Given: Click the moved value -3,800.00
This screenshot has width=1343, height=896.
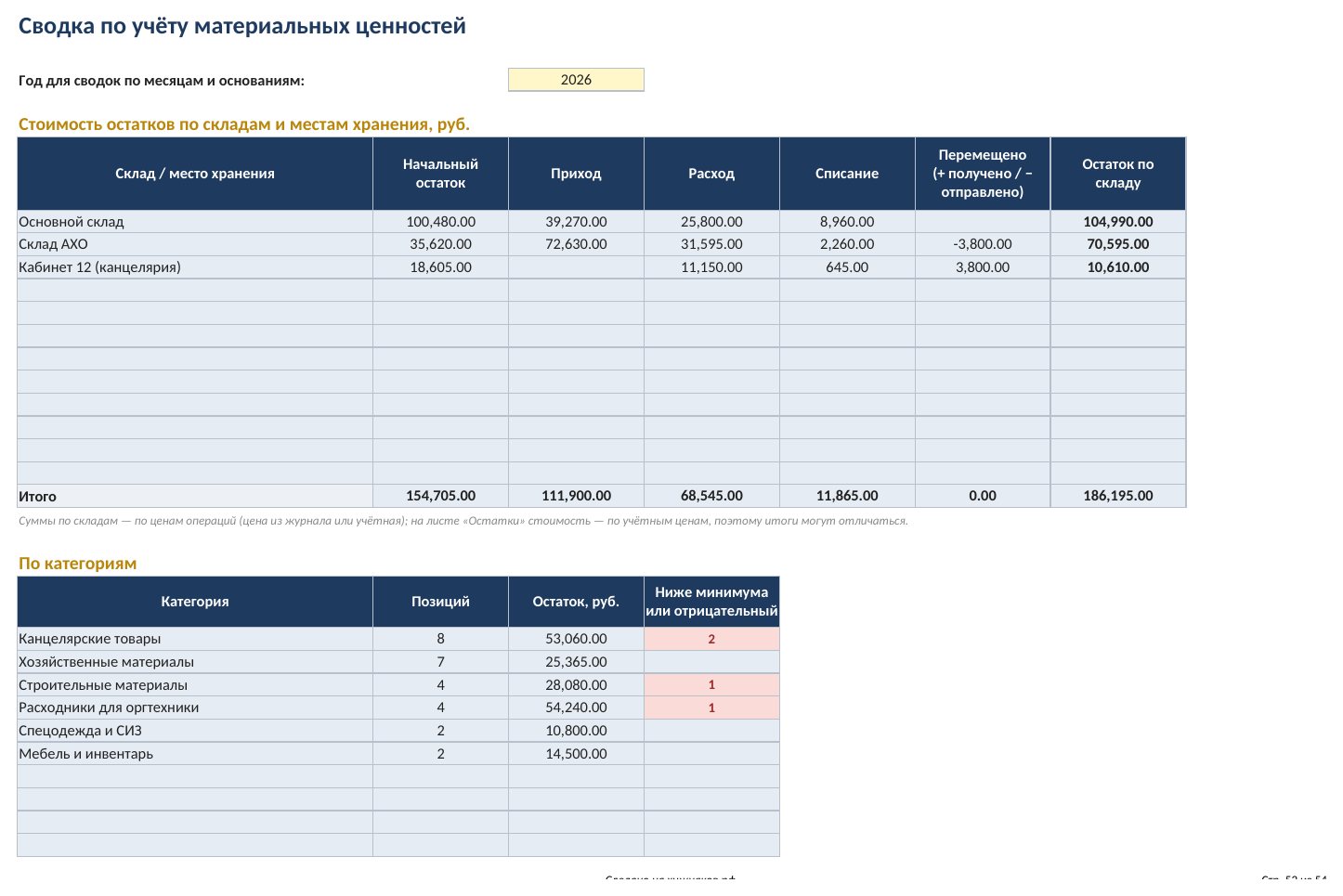Looking at the screenshot, I should click(983, 244).
